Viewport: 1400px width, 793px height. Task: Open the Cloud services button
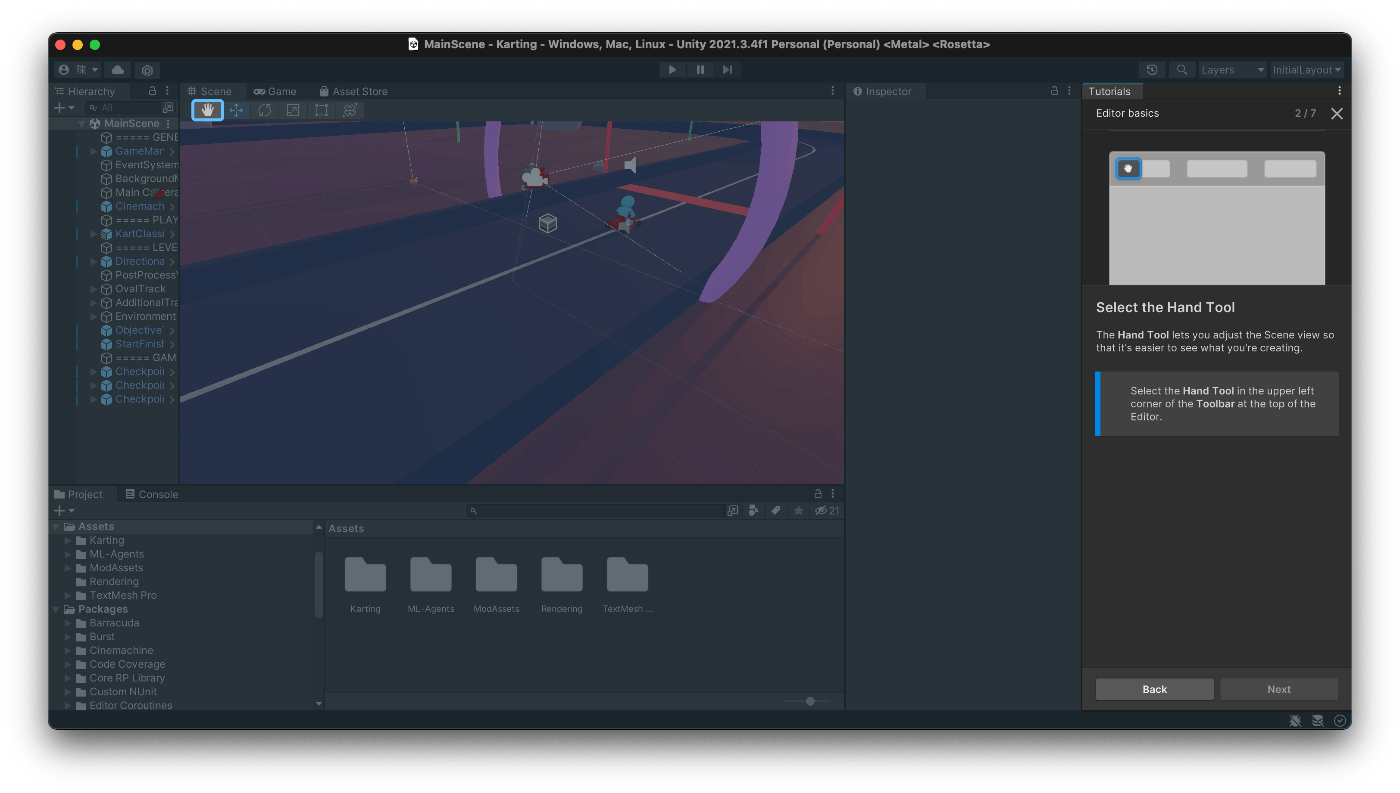tap(118, 70)
